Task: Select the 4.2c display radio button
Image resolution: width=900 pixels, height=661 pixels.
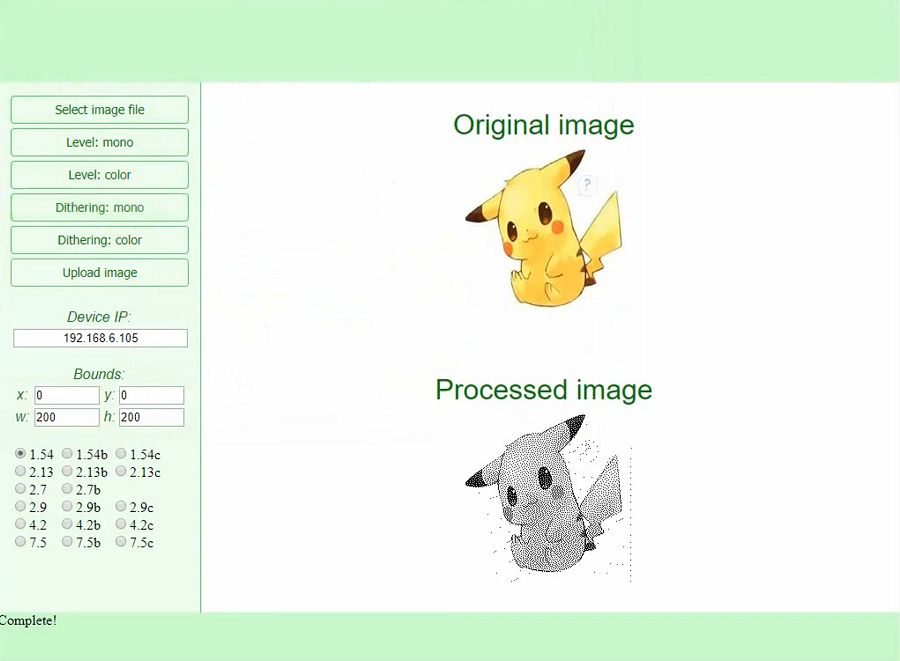Action: (121, 524)
